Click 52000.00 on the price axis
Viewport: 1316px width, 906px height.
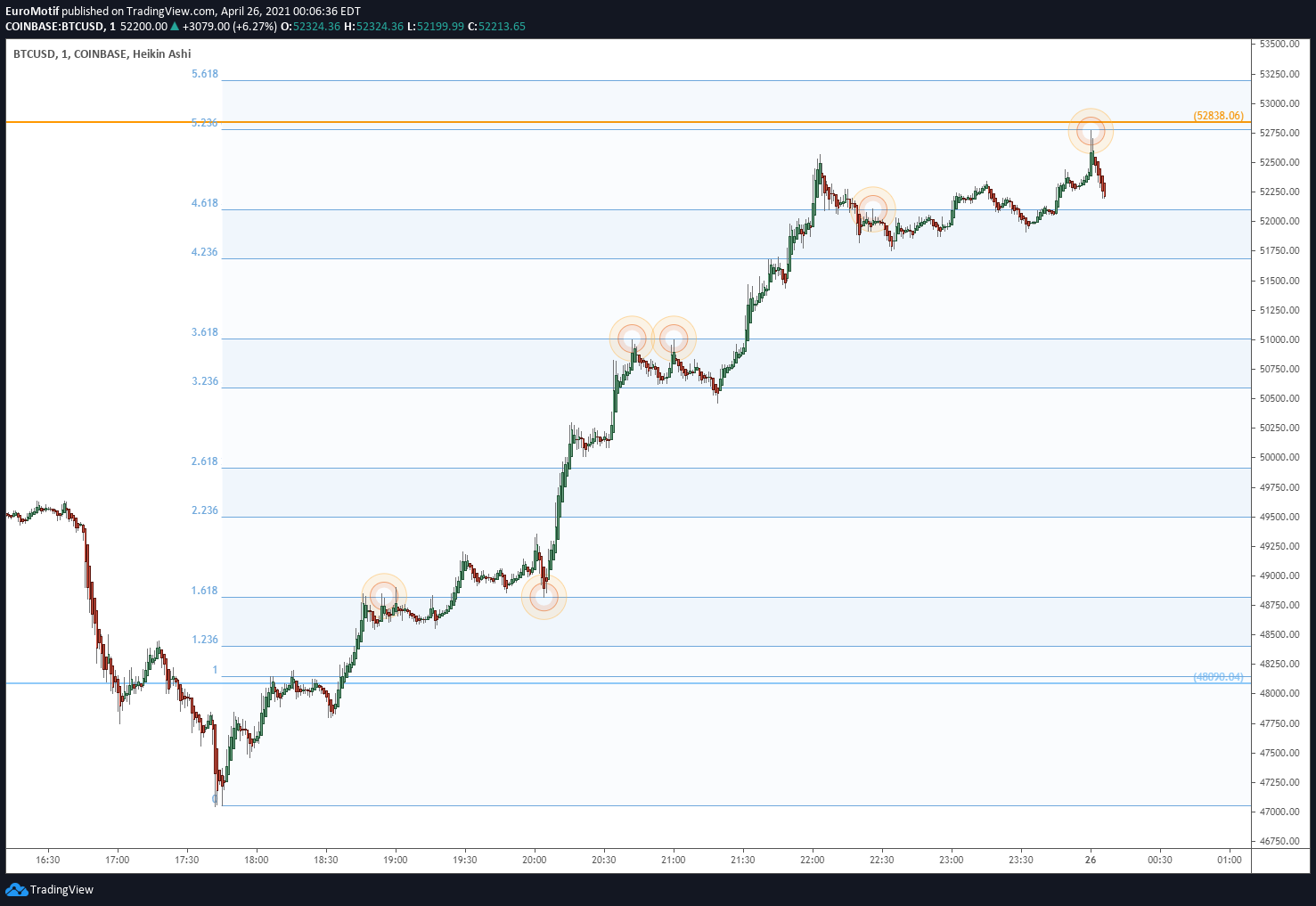point(1279,221)
